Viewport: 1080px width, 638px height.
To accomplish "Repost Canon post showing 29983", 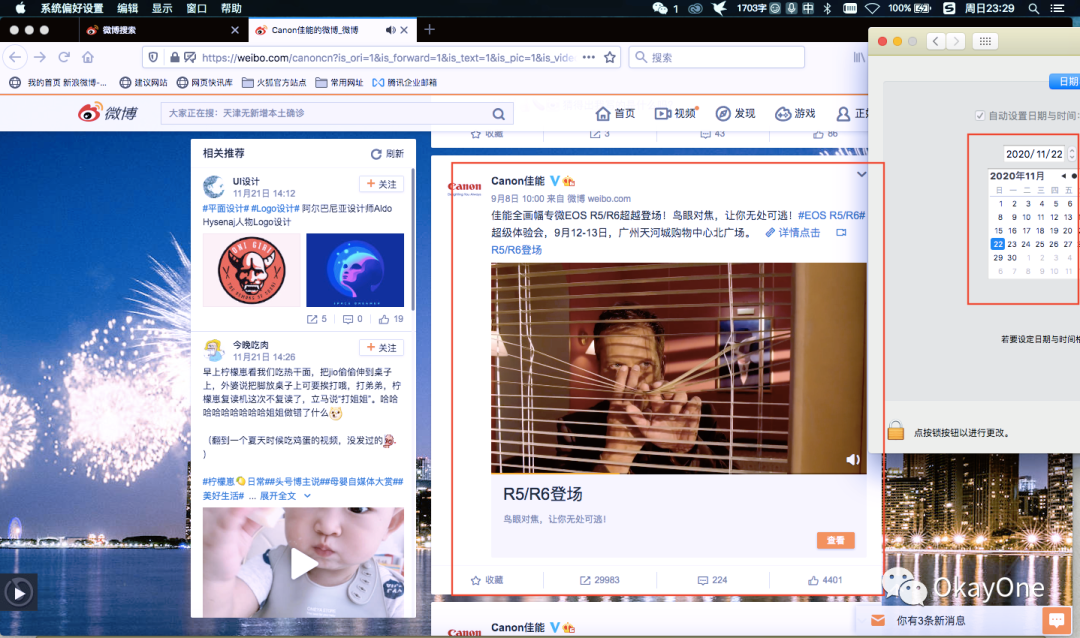I will click(599, 580).
